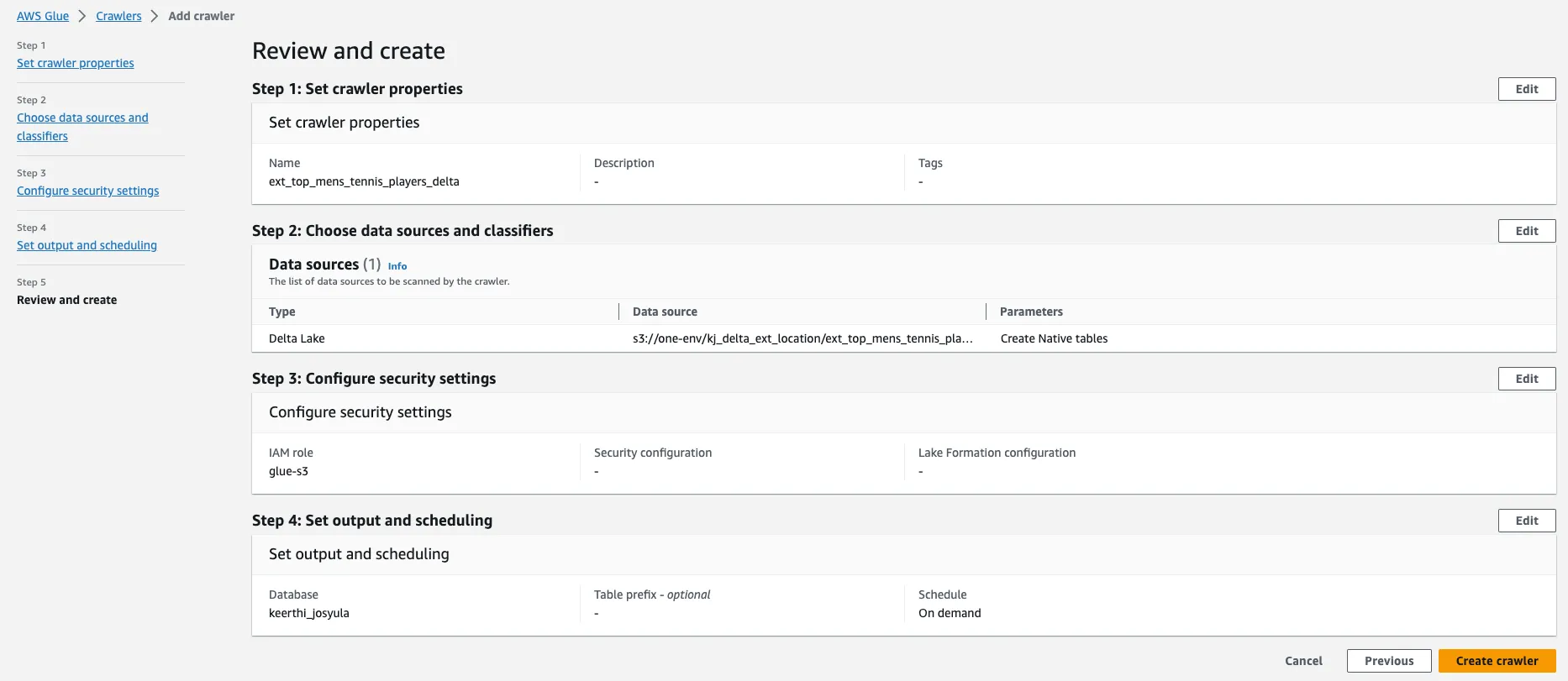Select the Delta Lake data source row
Screen dimensions: 1568x681
(x=297, y=338)
